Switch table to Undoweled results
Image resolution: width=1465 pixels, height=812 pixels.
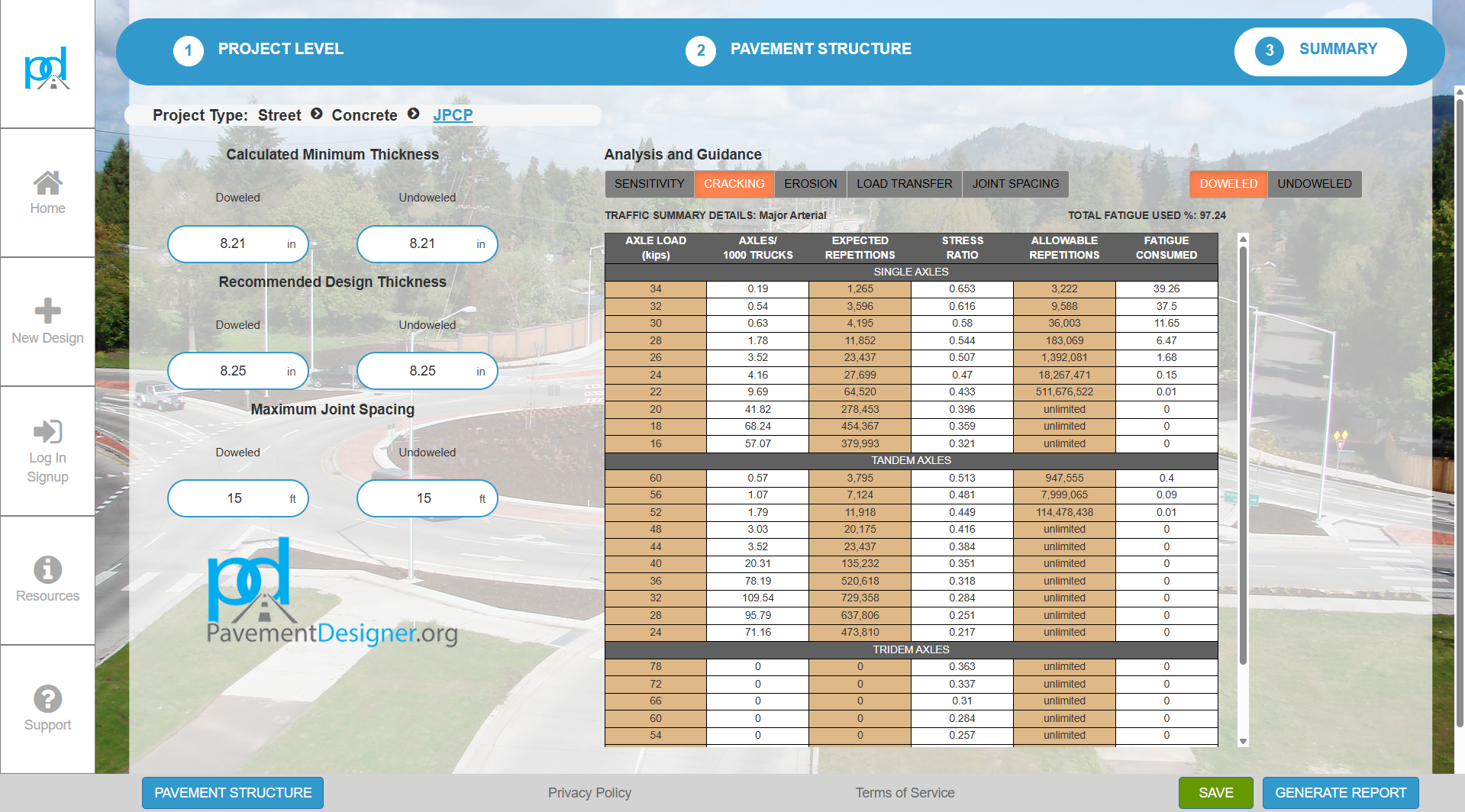pyautogui.click(x=1314, y=184)
